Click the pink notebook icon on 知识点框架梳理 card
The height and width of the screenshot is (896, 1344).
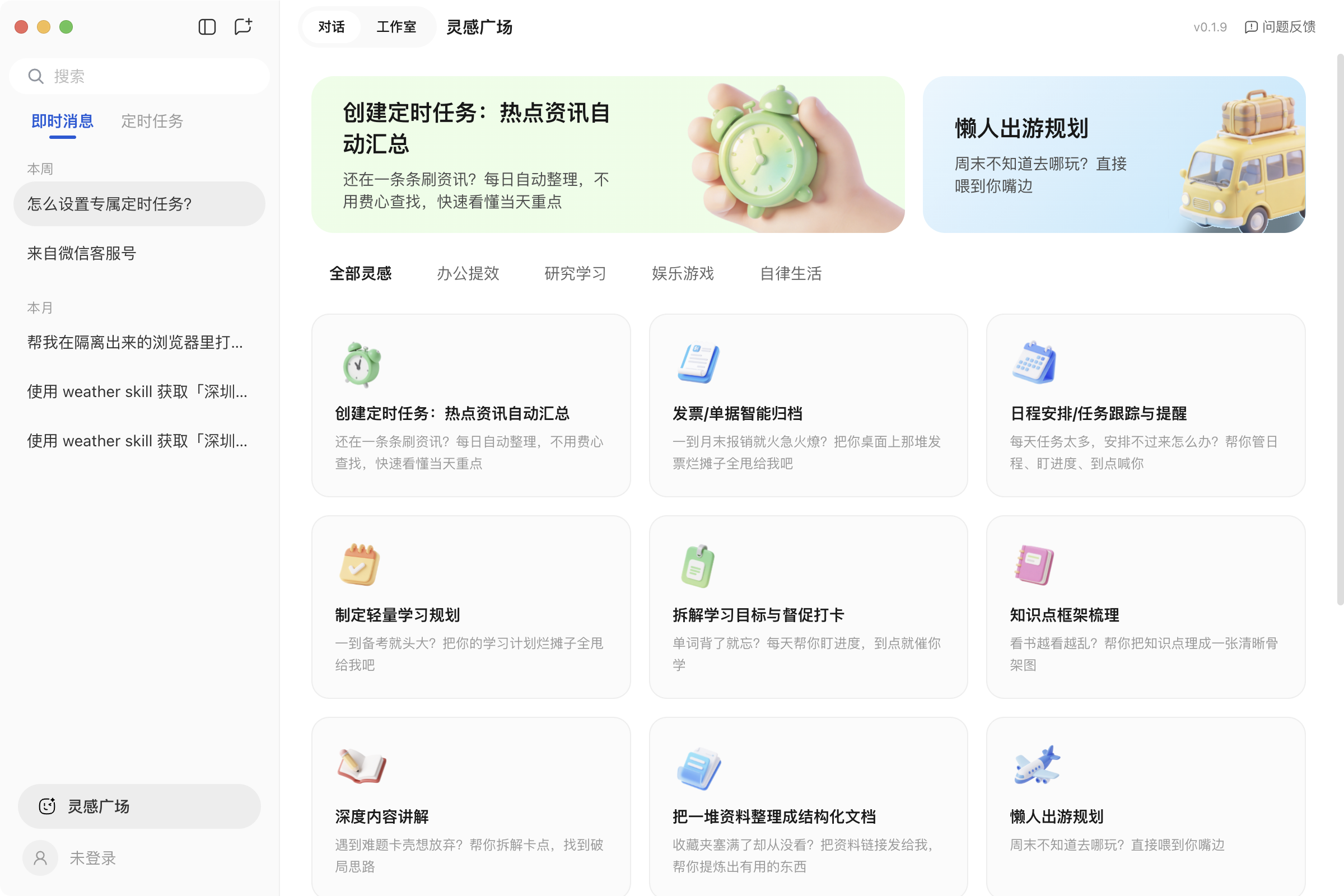point(1034,565)
